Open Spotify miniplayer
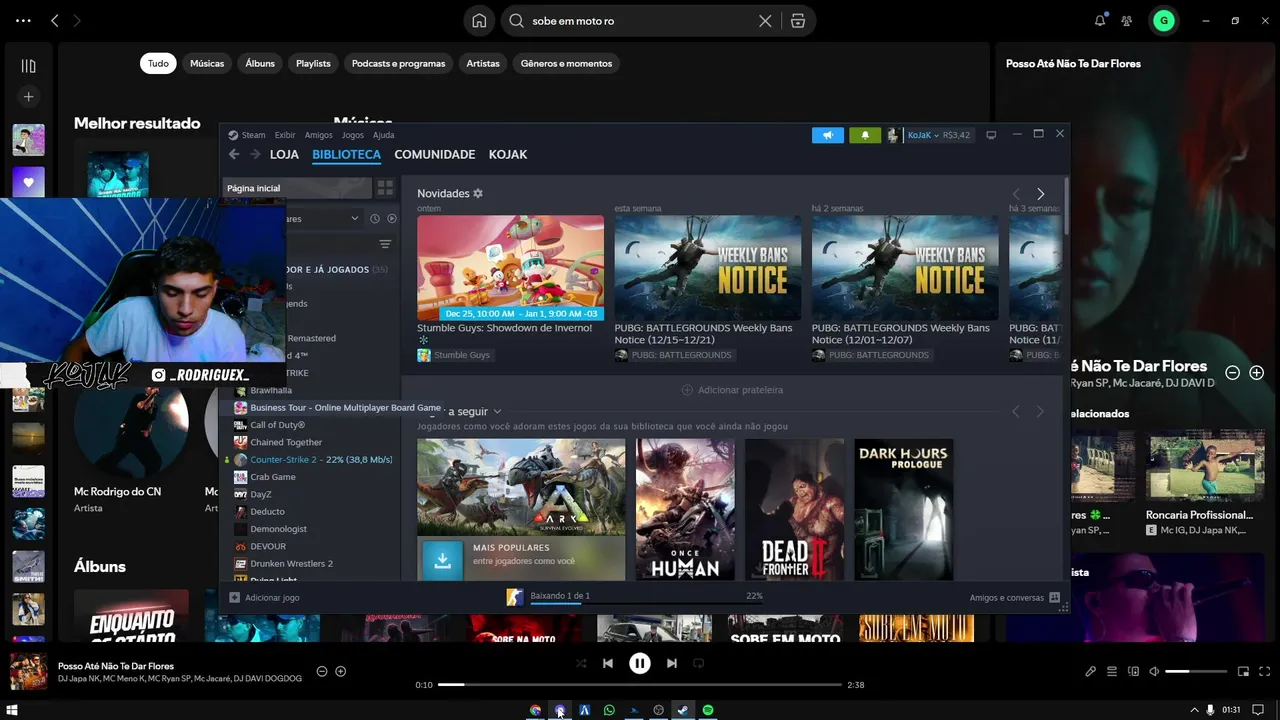Viewport: 1280px width, 720px height. 1243,671
